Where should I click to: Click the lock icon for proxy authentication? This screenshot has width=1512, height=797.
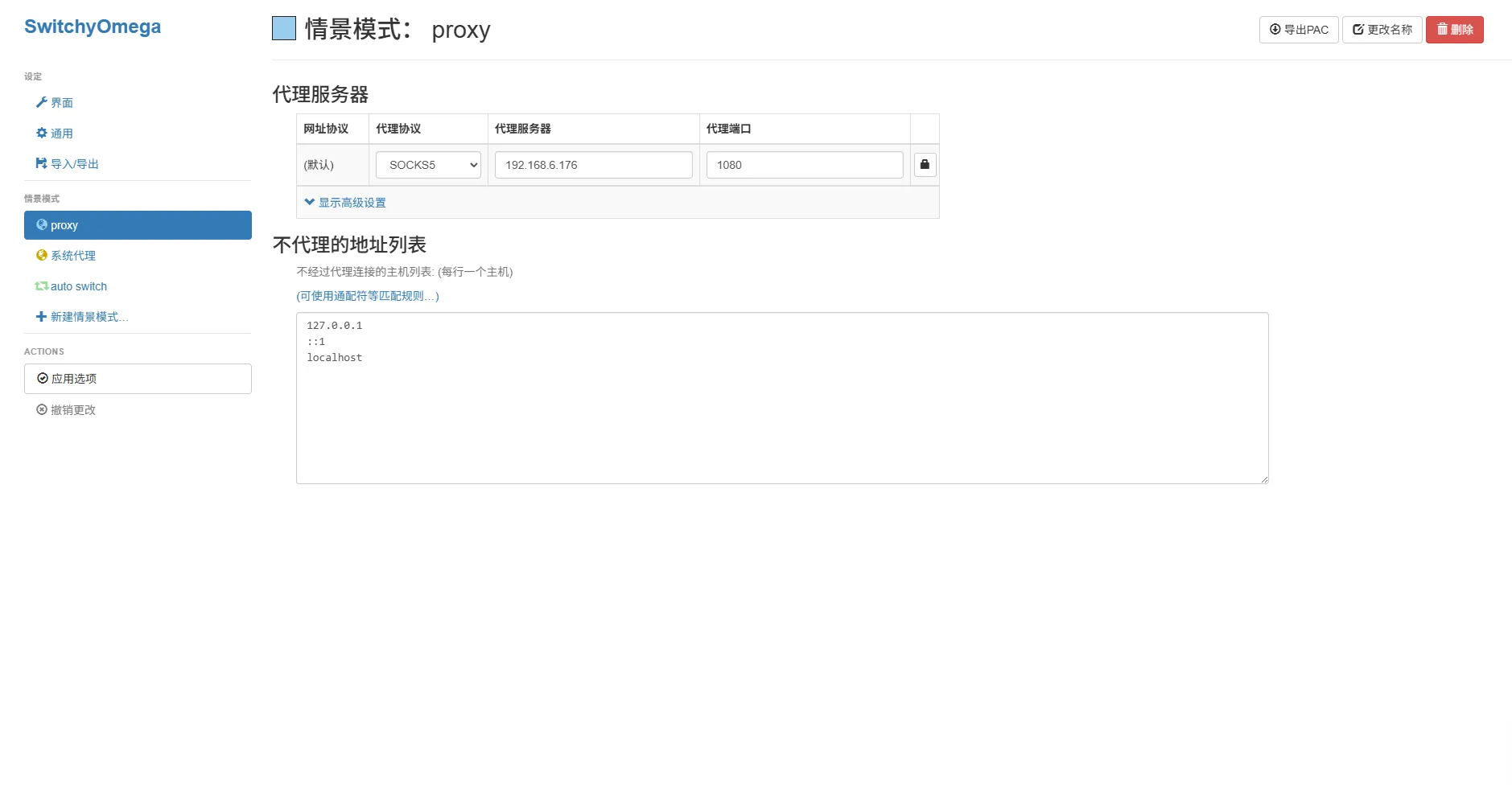point(925,165)
